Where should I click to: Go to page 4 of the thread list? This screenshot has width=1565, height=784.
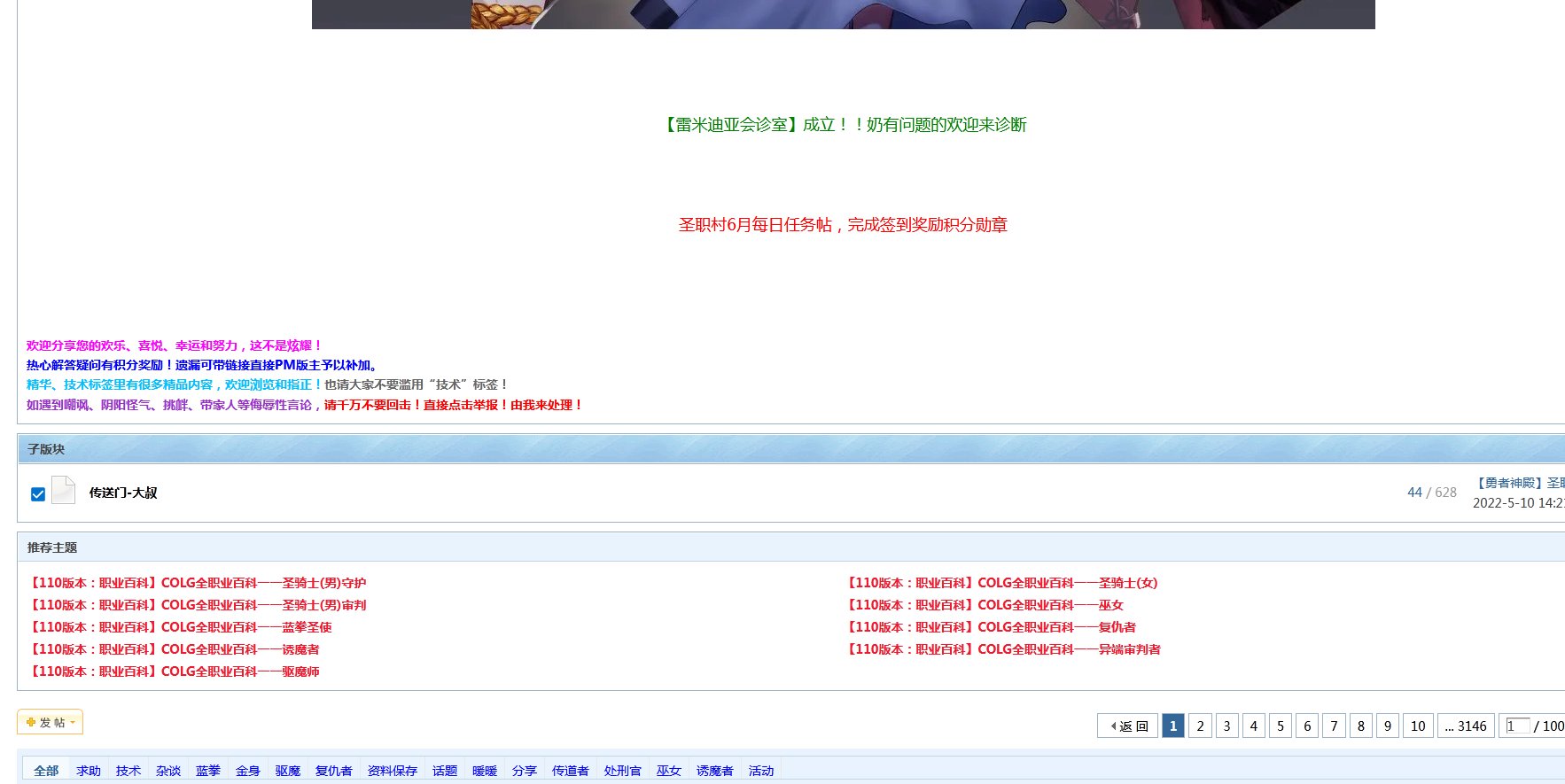click(x=1253, y=726)
